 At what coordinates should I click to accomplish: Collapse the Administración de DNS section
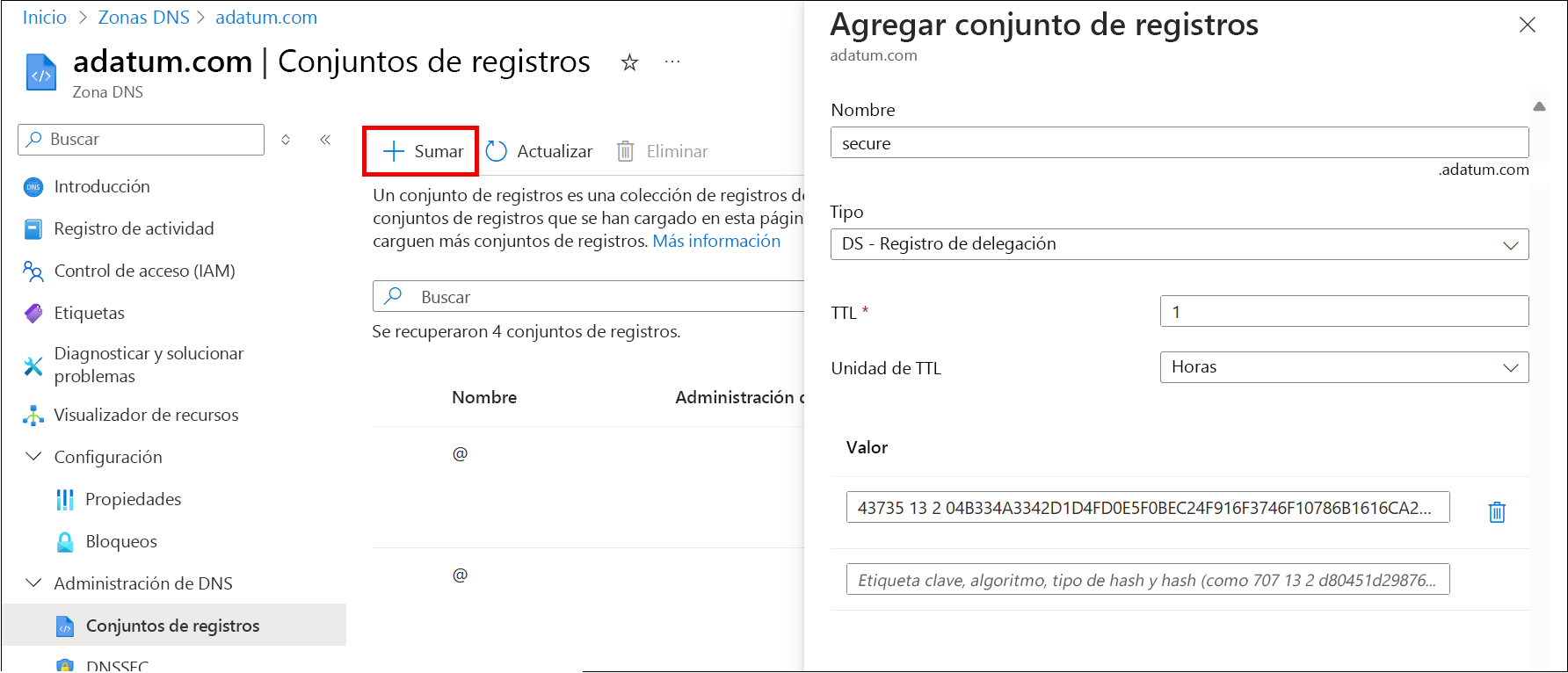pyautogui.click(x=33, y=583)
